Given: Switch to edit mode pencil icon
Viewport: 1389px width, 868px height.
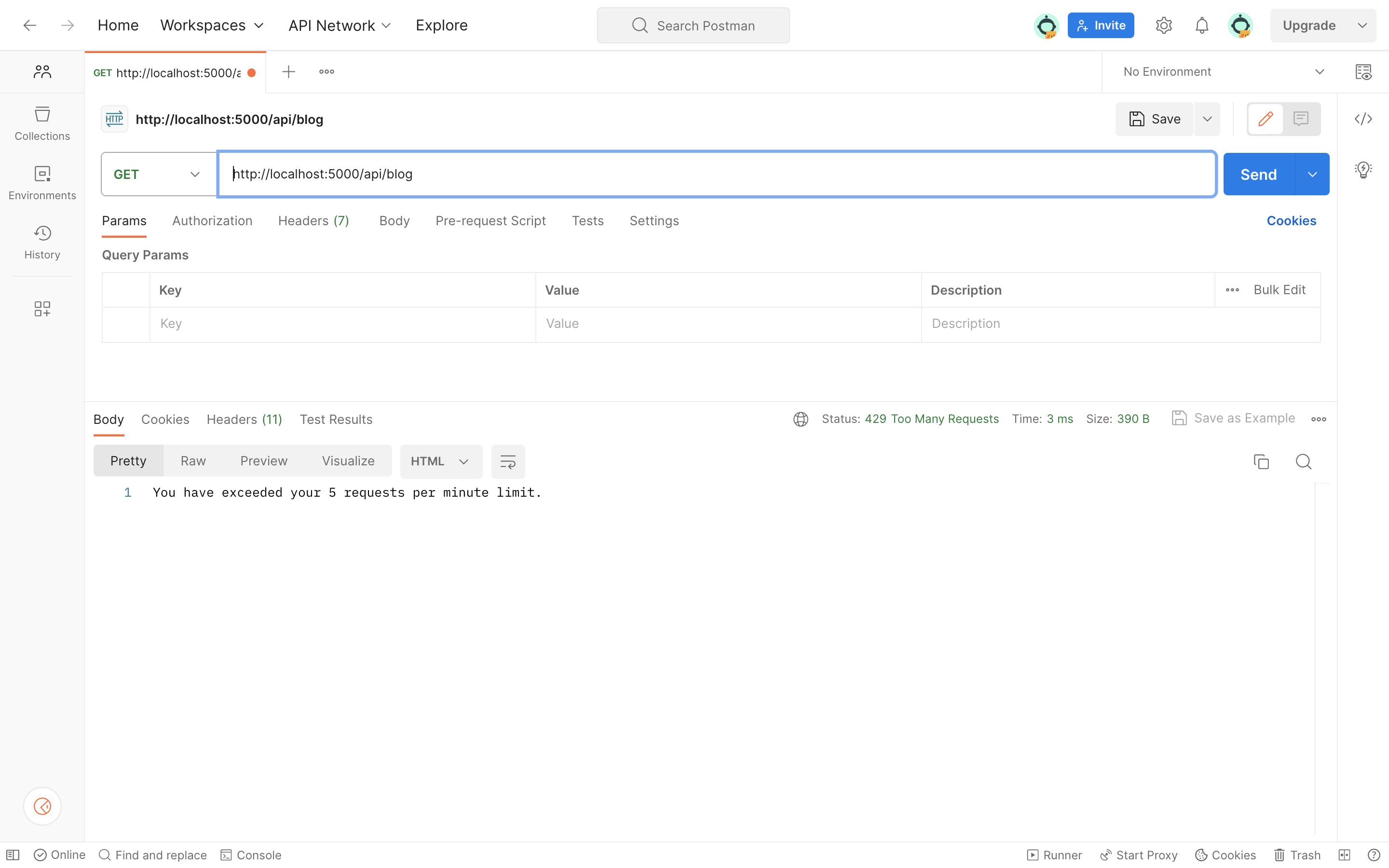Looking at the screenshot, I should click(x=1266, y=119).
